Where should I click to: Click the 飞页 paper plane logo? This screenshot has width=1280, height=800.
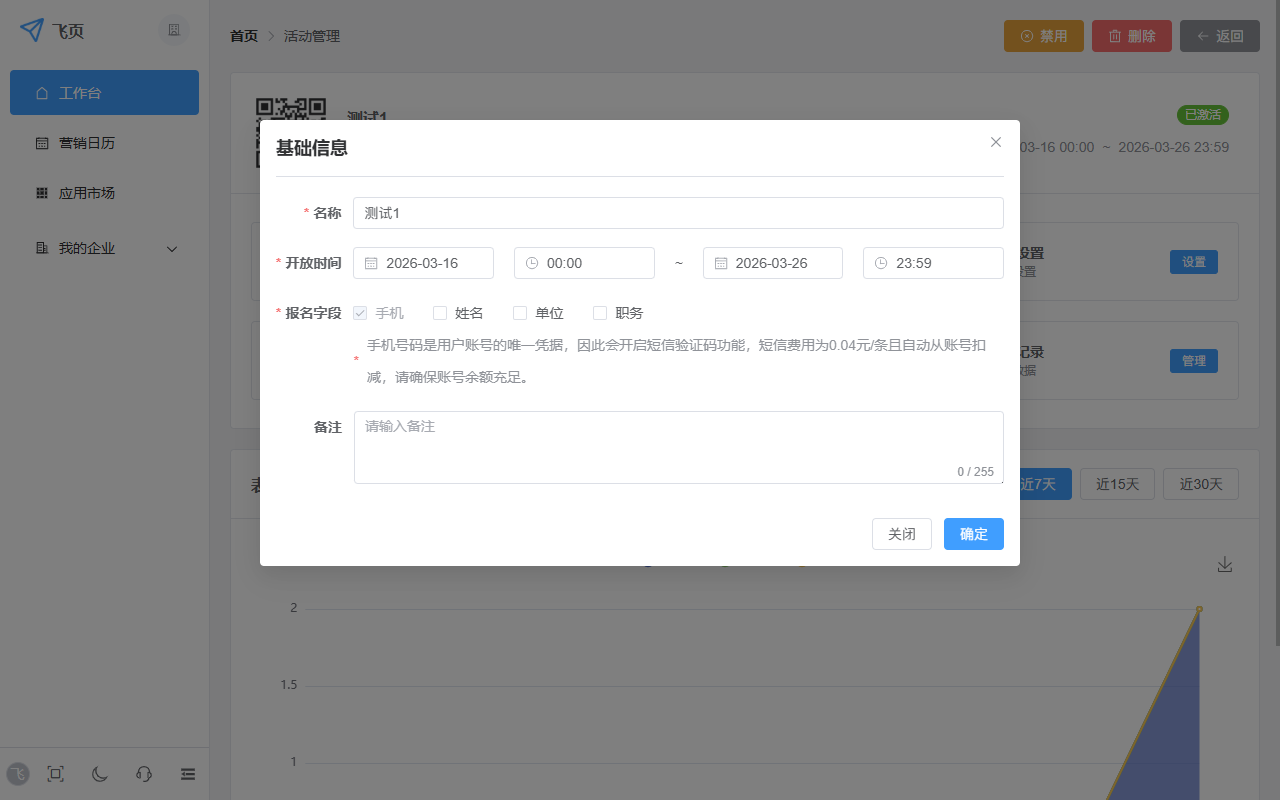[x=31, y=30]
